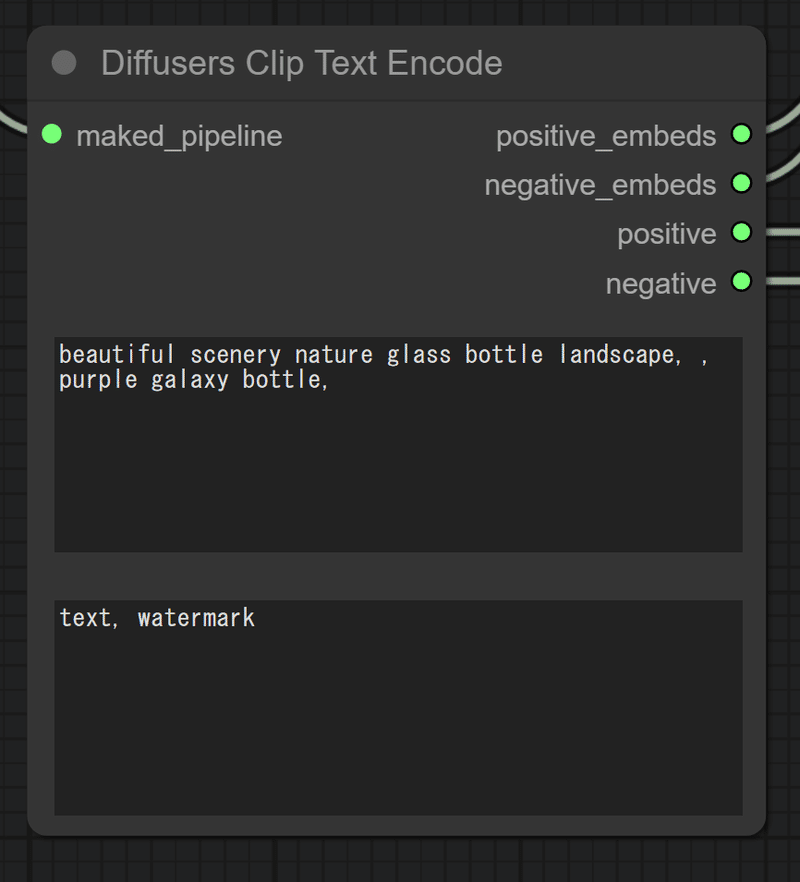Click the positive_embeds output socket

coord(741,134)
